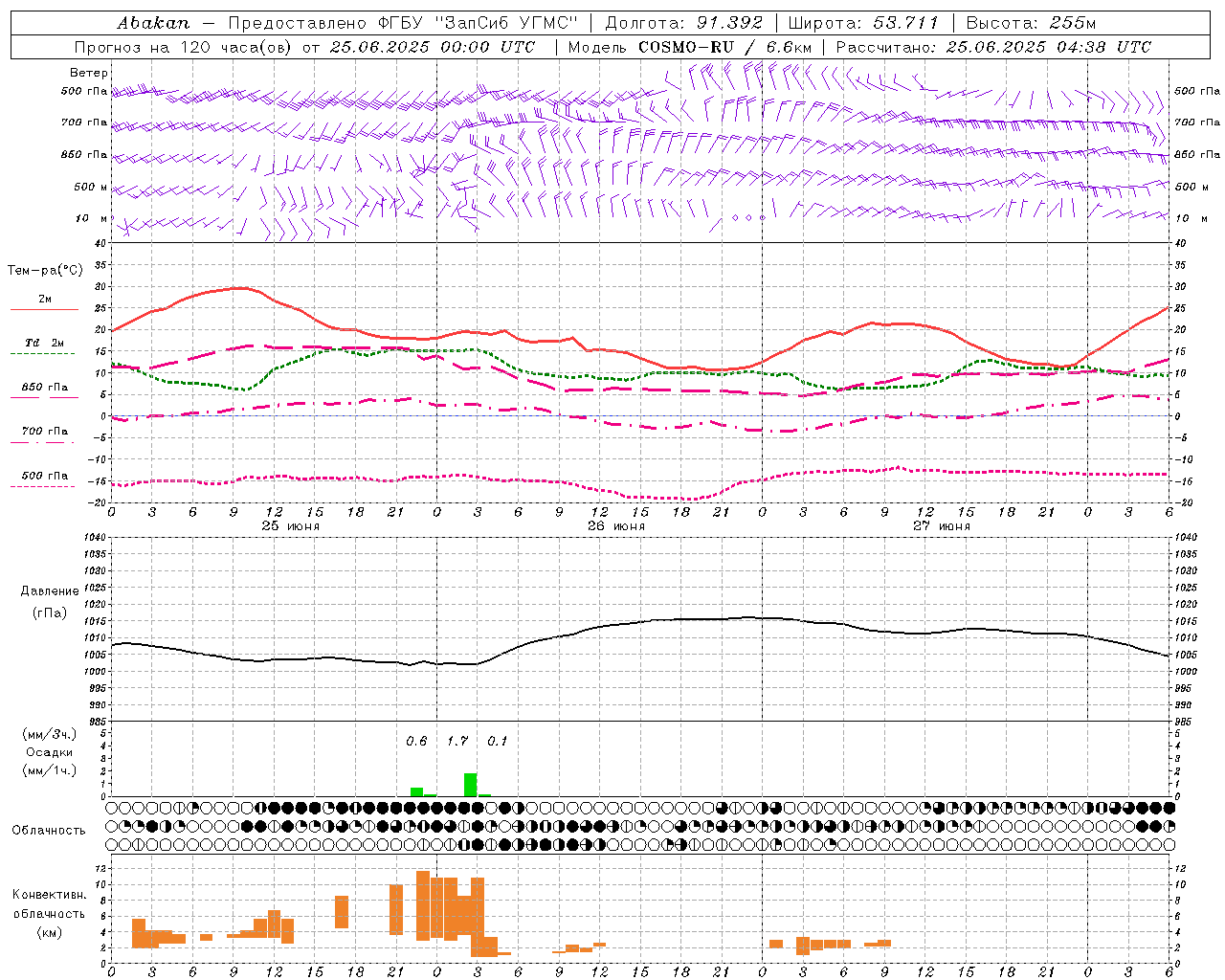Click the Ветер wind panel label
The height and width of the screenshot is (980, 1225).
[89, 73]
